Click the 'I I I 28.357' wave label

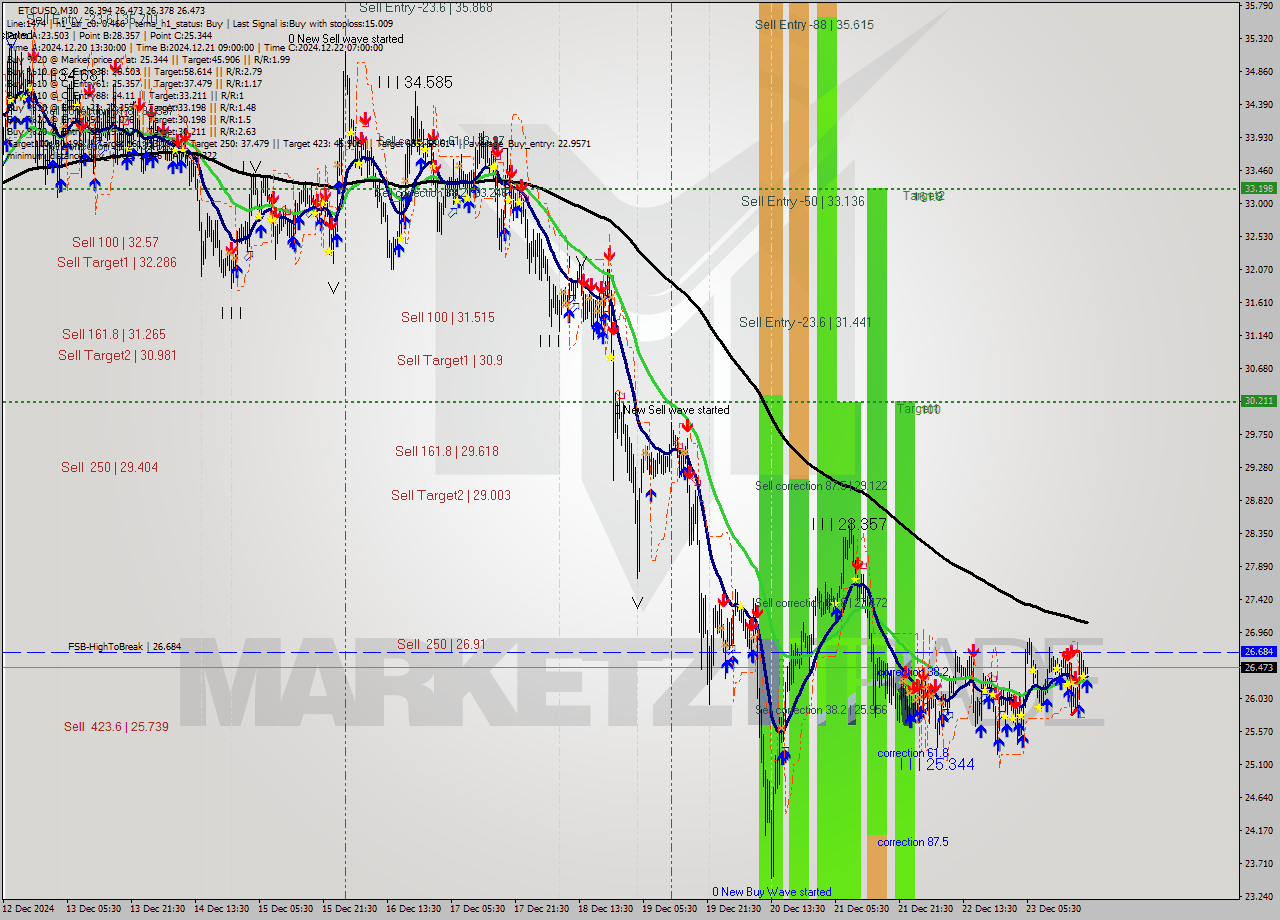pos(849,524)
